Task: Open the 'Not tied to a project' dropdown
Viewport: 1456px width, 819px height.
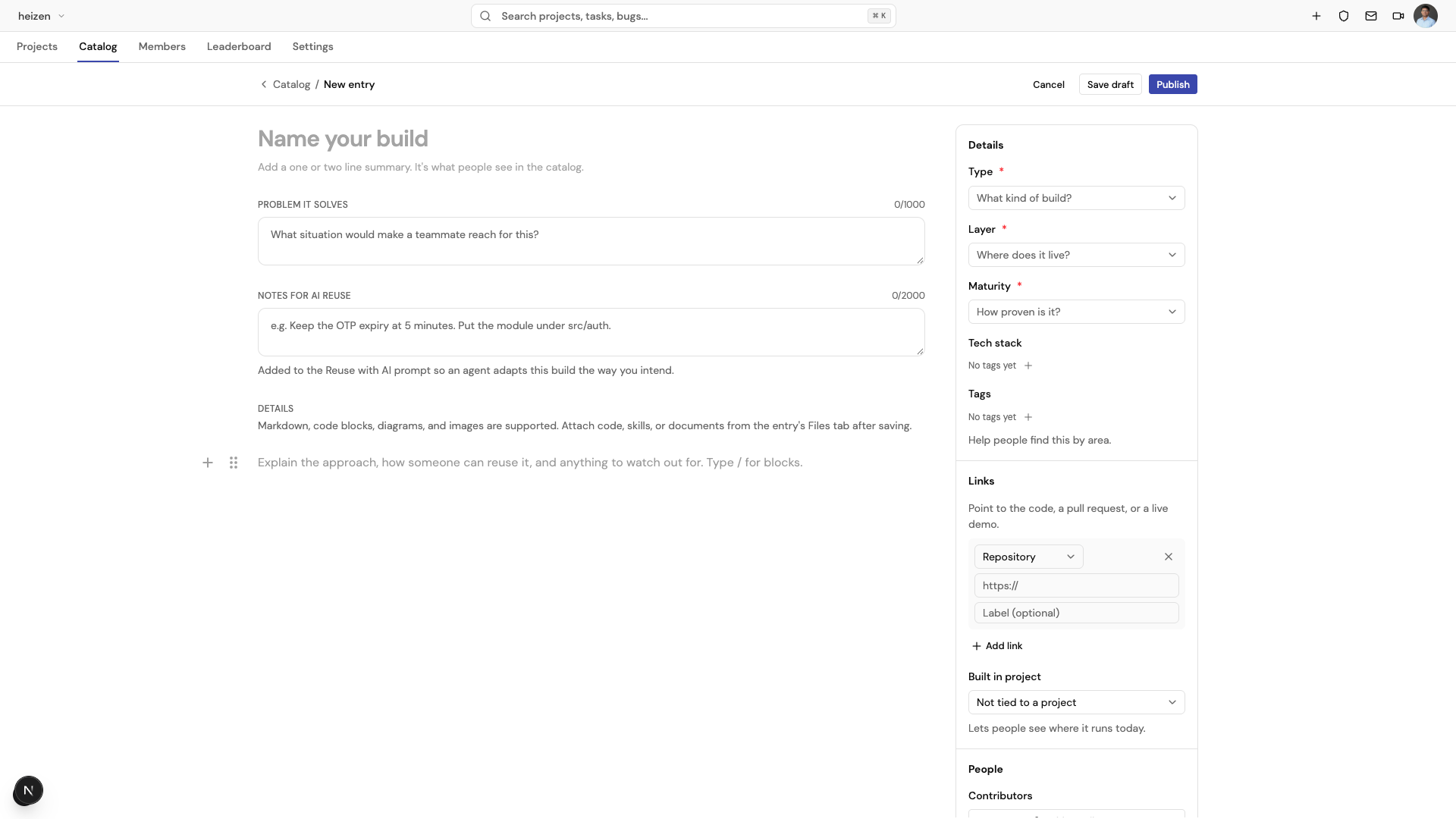Action: point(1076,702)
